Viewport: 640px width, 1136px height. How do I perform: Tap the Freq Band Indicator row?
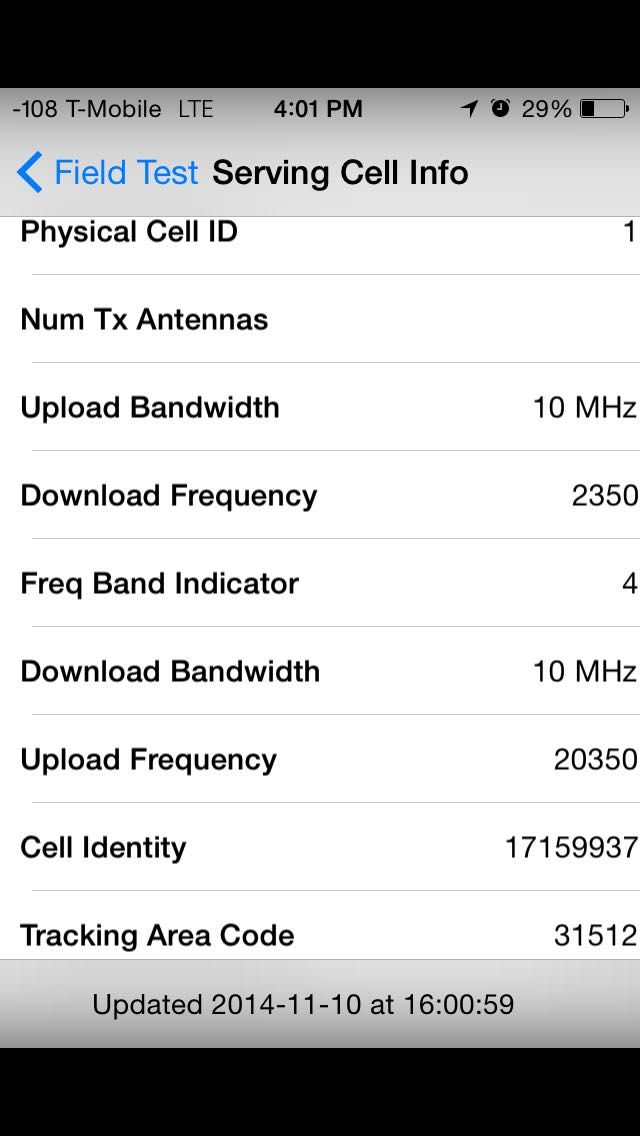point(320,584)
